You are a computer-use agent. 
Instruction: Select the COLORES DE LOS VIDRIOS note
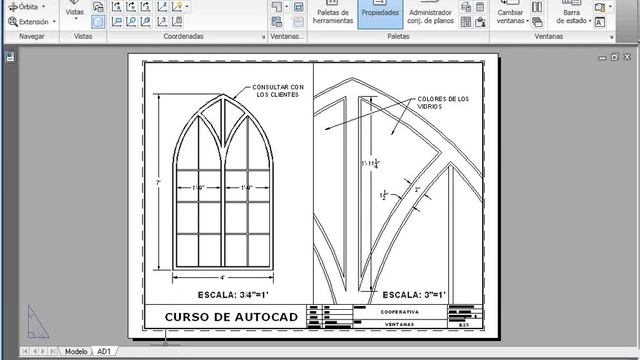[443, 102]
